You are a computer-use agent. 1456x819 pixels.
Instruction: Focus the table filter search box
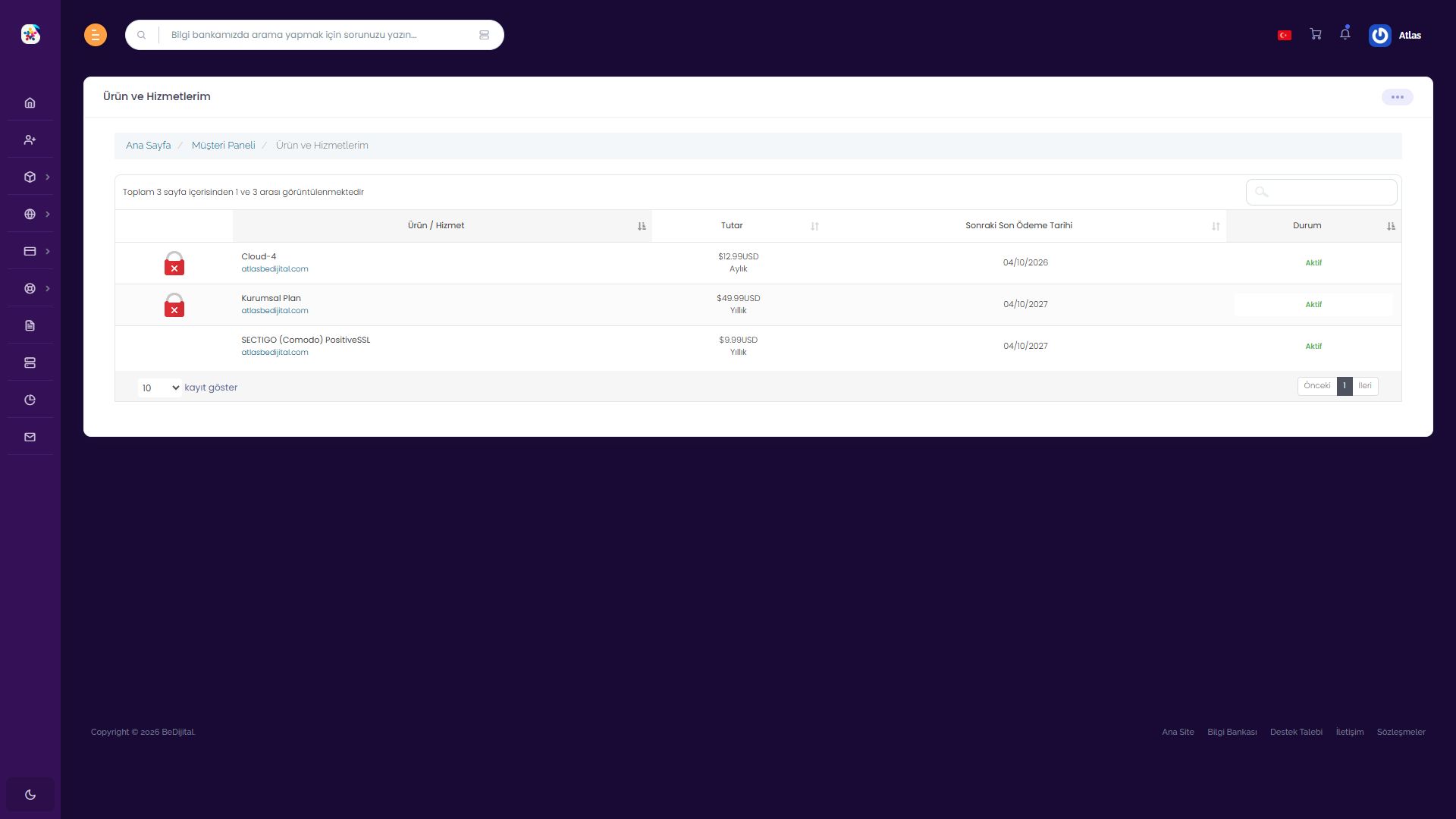click(1321, 192)
